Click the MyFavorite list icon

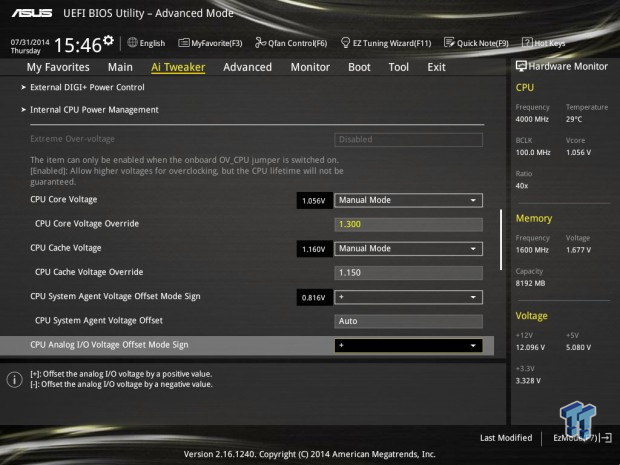coord(183,43)
